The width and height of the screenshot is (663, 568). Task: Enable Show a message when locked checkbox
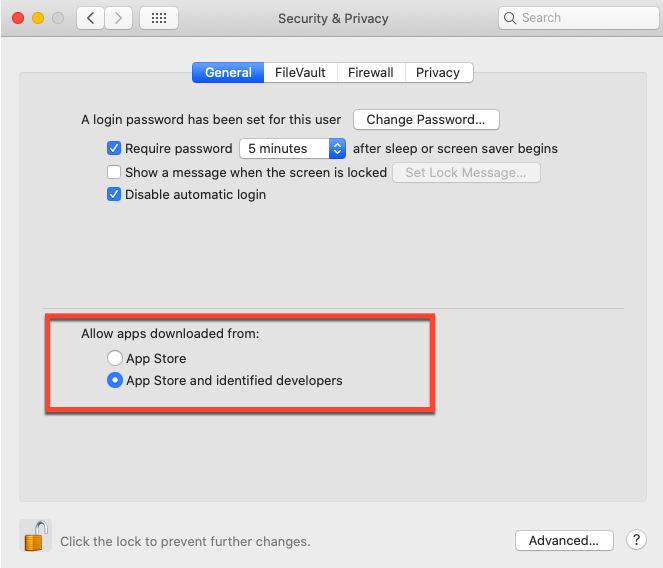[114, 172]
